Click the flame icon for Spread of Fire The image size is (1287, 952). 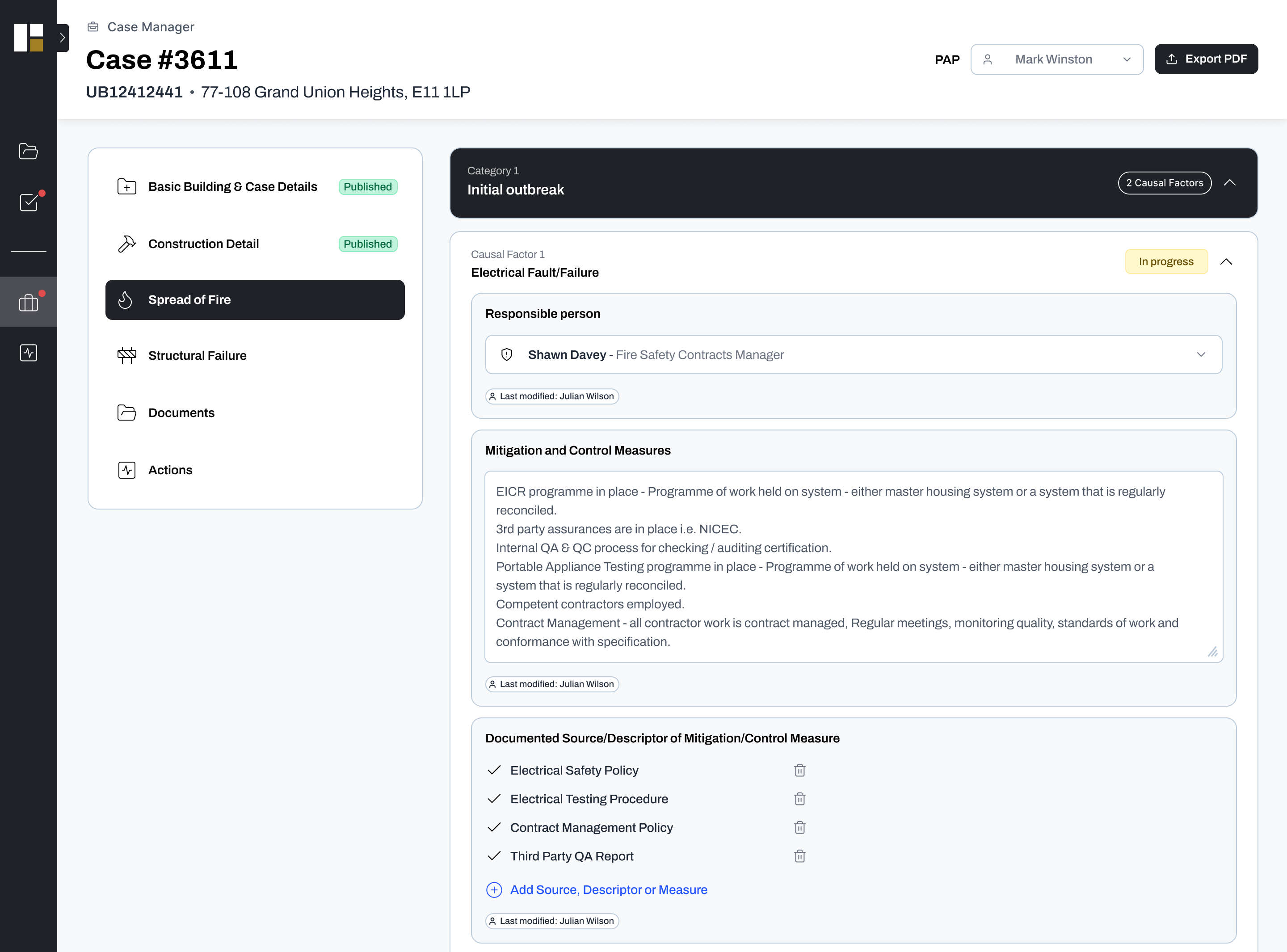(126, 299)
